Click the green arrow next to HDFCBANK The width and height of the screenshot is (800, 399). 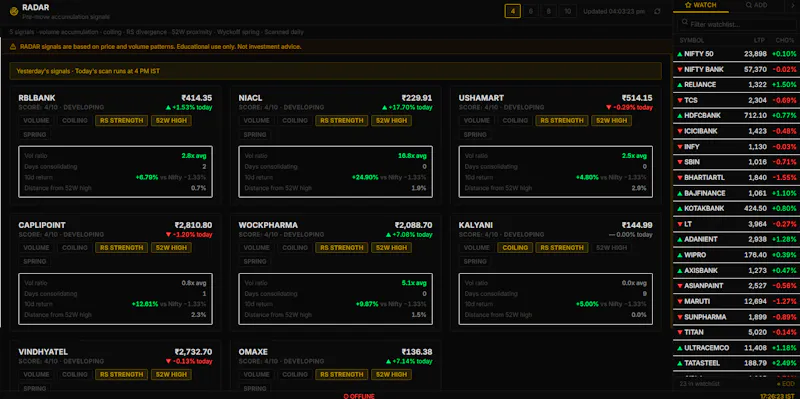[x=680, y=116]
